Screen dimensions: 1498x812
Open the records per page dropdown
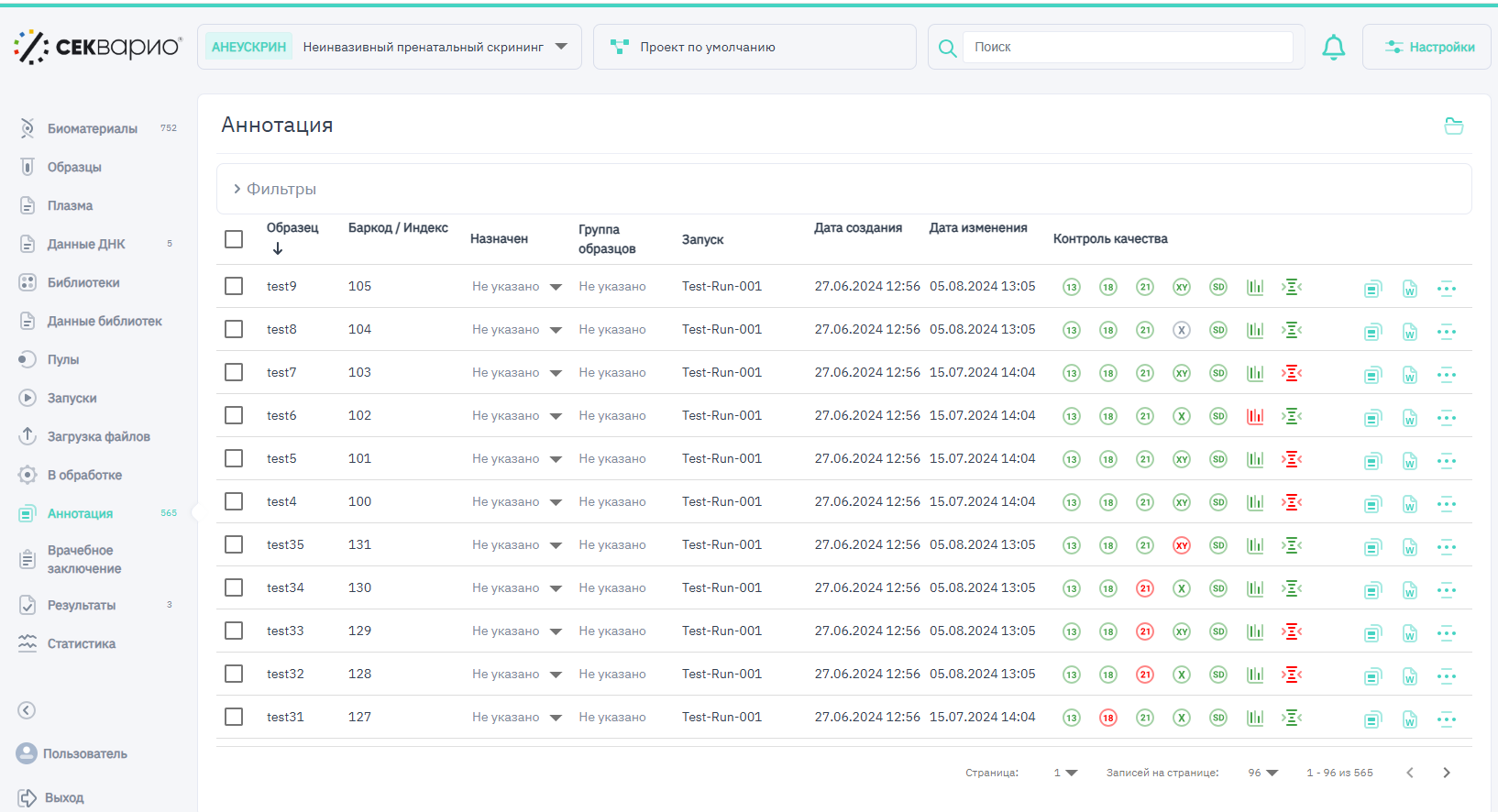click(x=1262, y=773)
